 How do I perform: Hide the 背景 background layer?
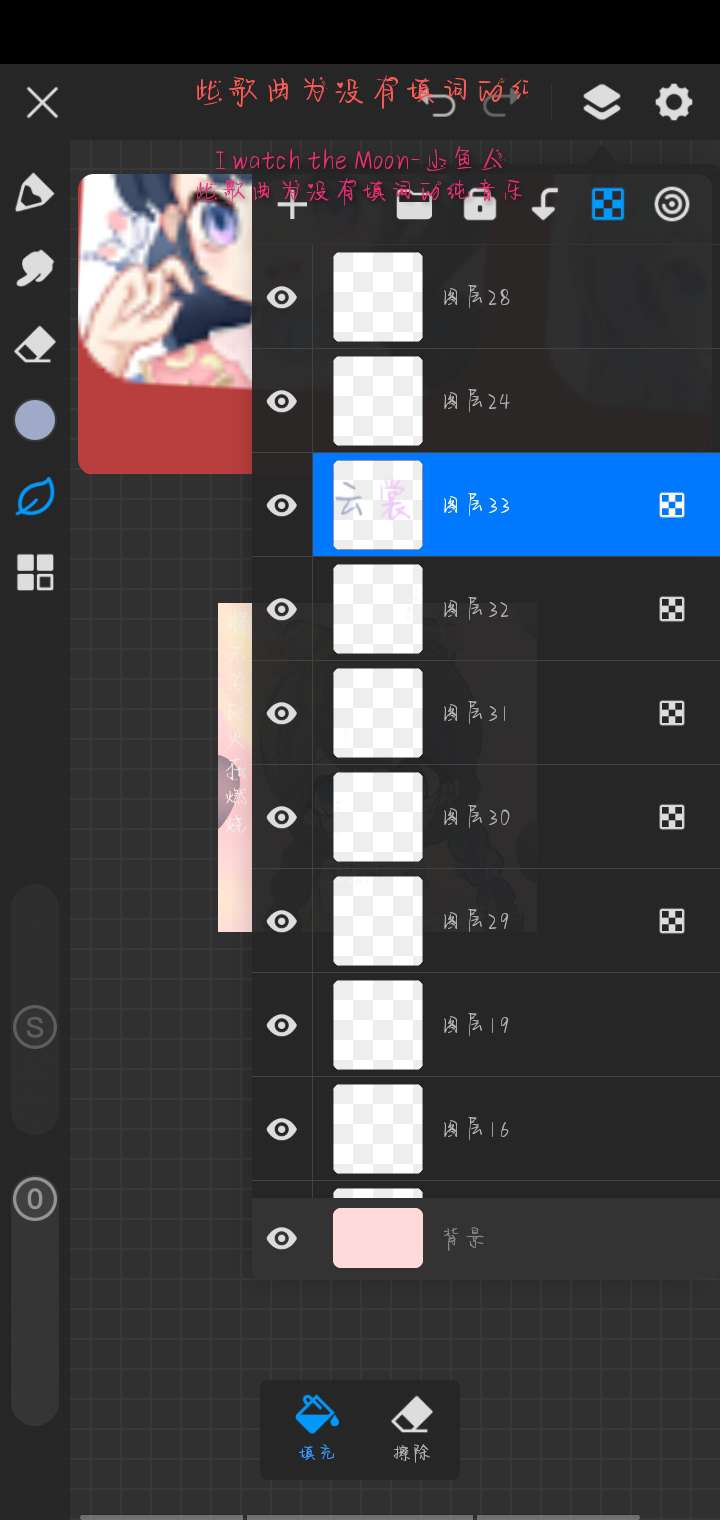pyautogui.click(x=282, y=1239)
